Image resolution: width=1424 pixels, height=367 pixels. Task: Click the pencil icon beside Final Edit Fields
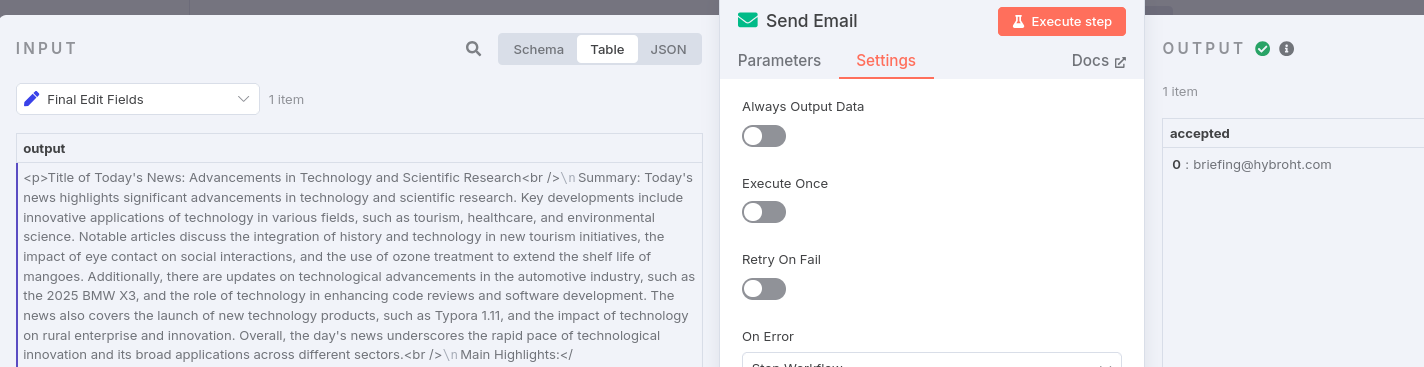tap(31, 99)
